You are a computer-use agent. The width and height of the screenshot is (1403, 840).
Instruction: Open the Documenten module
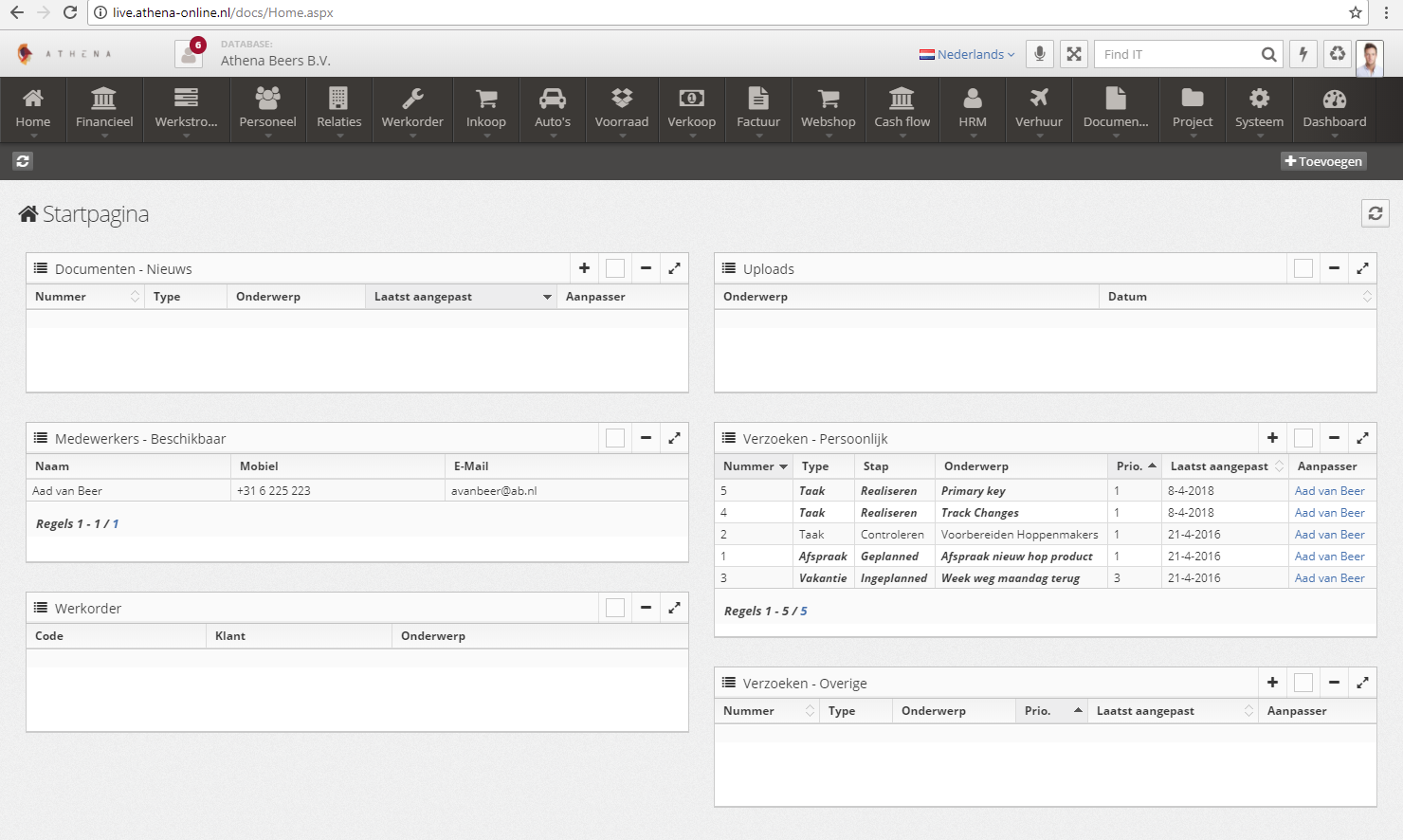1116,110
